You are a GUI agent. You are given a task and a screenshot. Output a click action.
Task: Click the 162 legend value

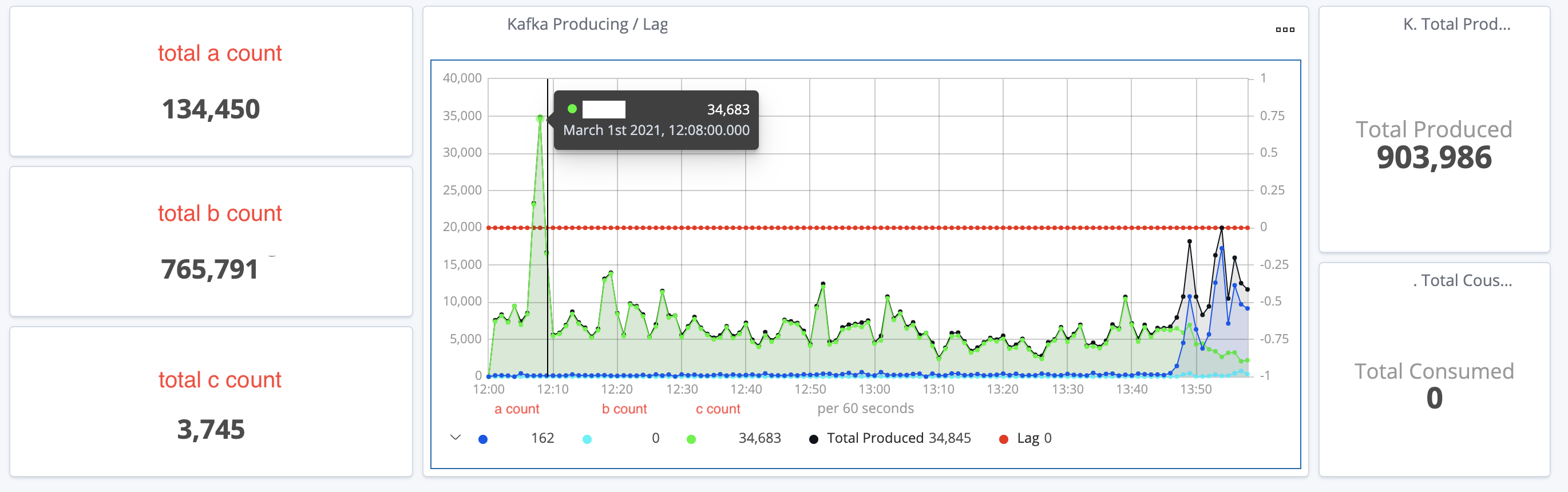(x=543, y=438)
